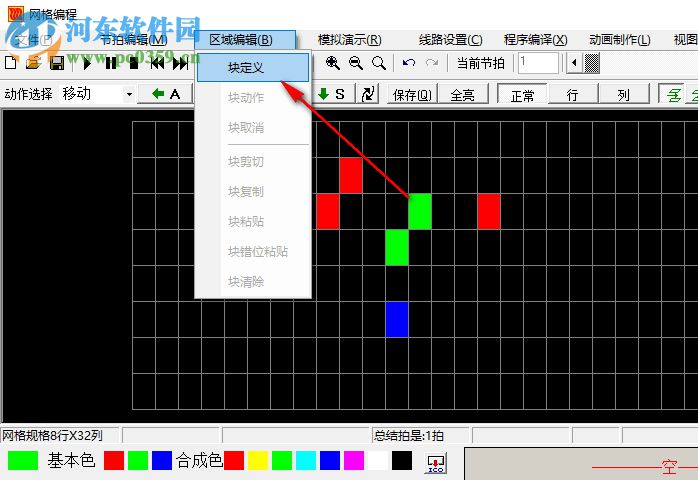Viewport: 698px width, 480px height.
Task: Click the rotate arrows icon button
Action: (x=368, y=94)
